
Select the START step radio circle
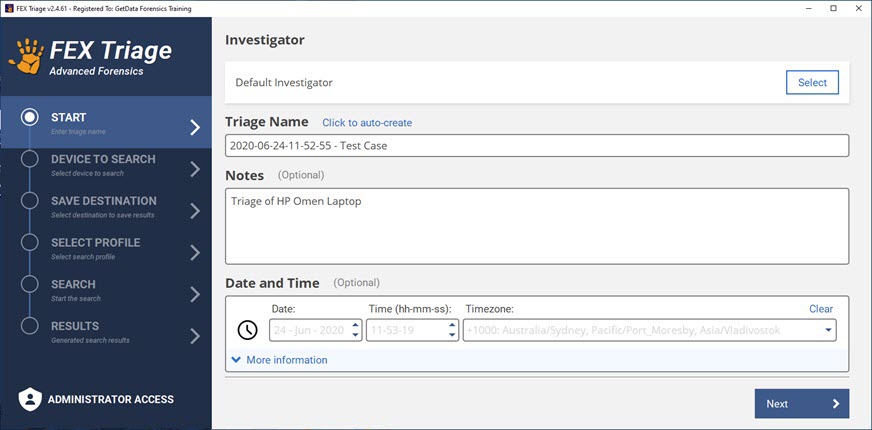click(29, 117)
